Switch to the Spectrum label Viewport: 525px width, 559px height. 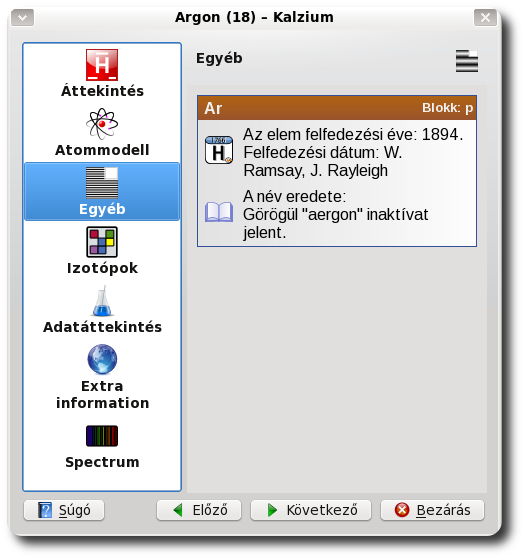tap(102, 462)
